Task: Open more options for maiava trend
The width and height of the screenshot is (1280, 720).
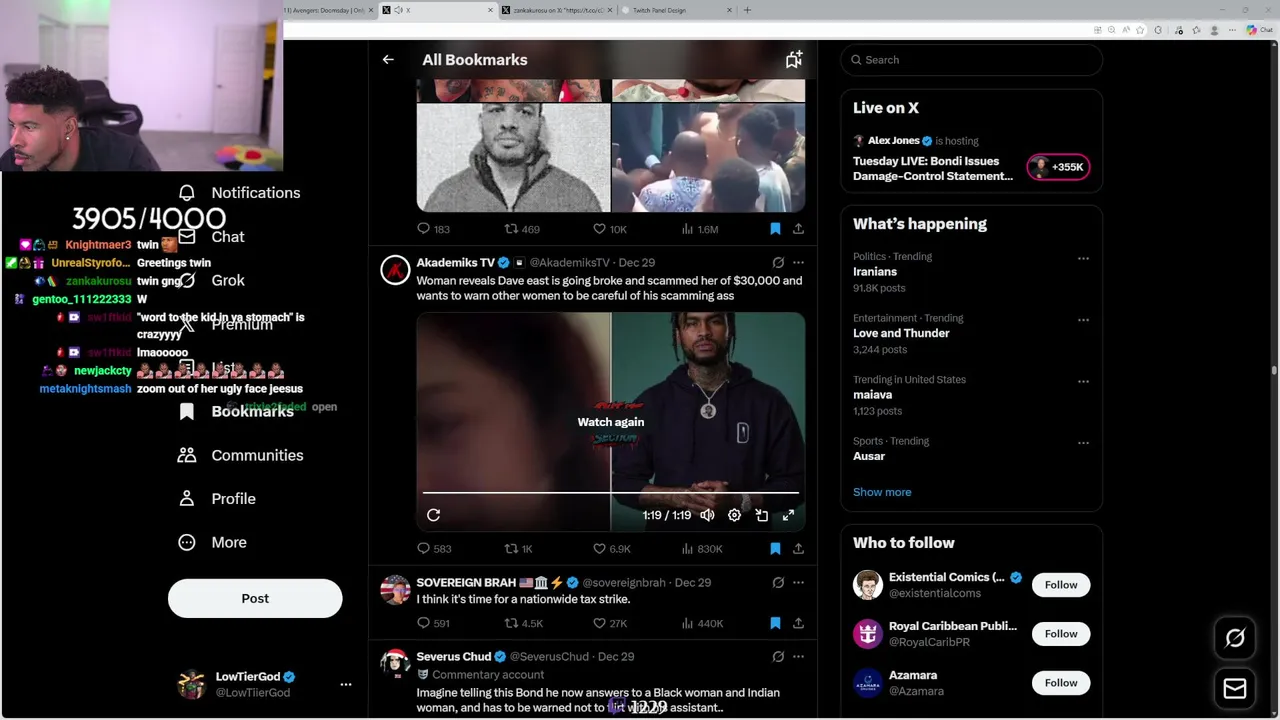Action: [1083, 381]
